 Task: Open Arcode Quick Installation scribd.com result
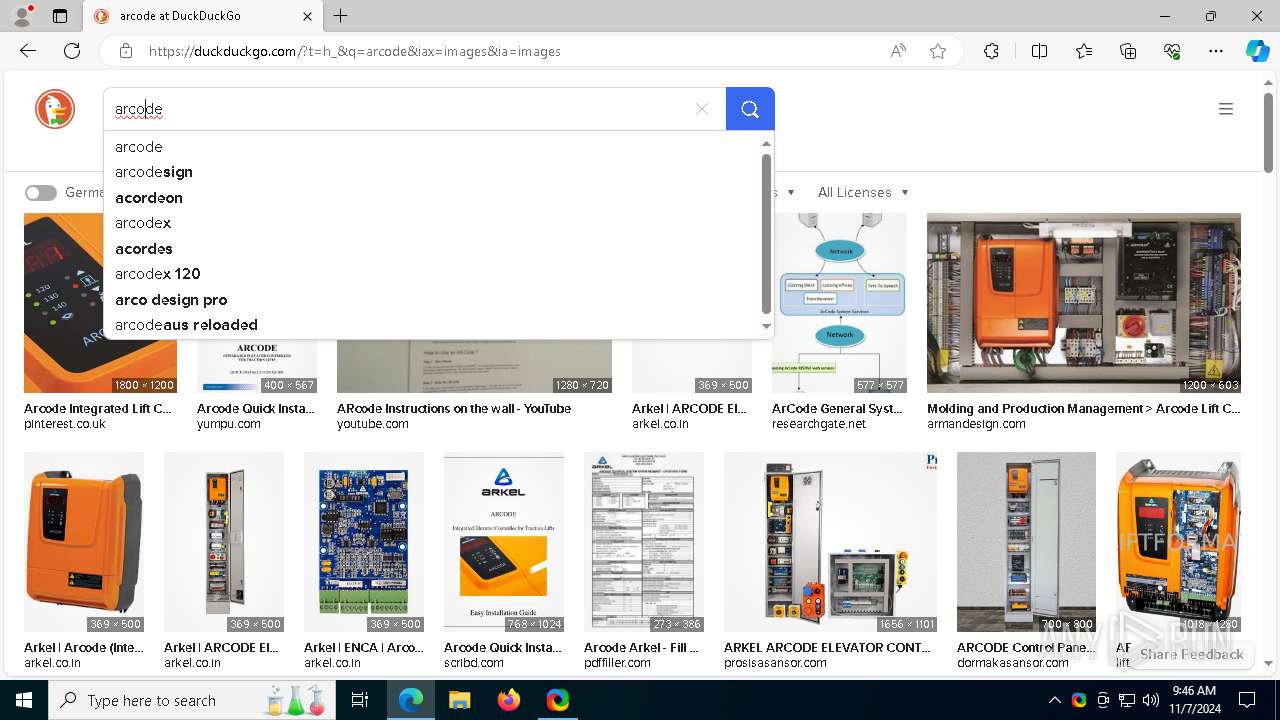point(503,647)
